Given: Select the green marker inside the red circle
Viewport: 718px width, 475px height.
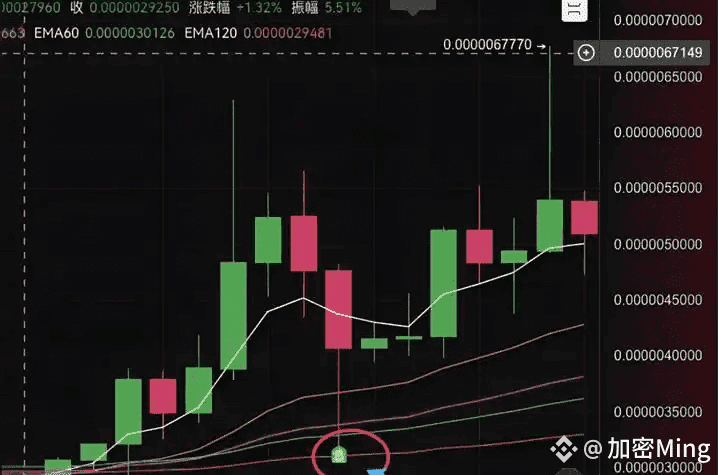Looking at the screenshot, I should click(339, 454).
